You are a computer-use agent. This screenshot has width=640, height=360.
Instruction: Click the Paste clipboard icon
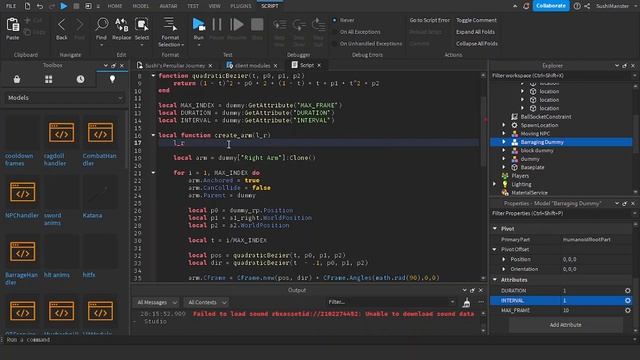point(13,25)
